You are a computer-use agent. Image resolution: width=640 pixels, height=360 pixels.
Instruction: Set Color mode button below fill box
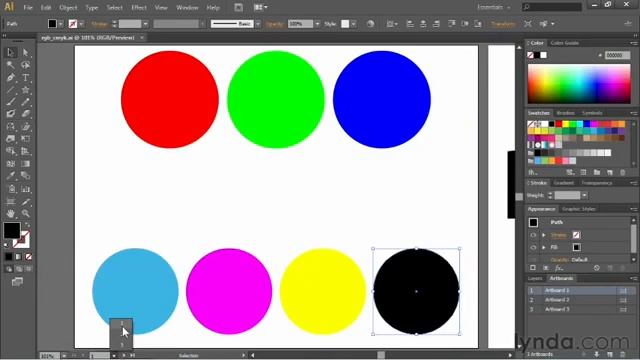point(9,257)
